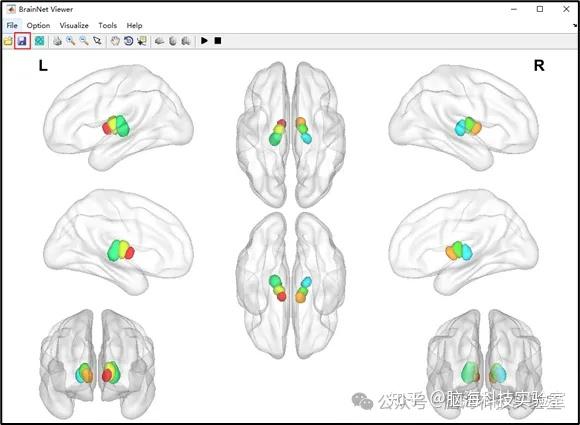
Task: Select the Pan hand tool
Action: (115, 41)
